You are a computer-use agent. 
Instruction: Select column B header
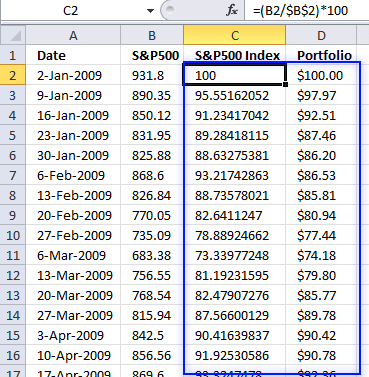[152, 35]
